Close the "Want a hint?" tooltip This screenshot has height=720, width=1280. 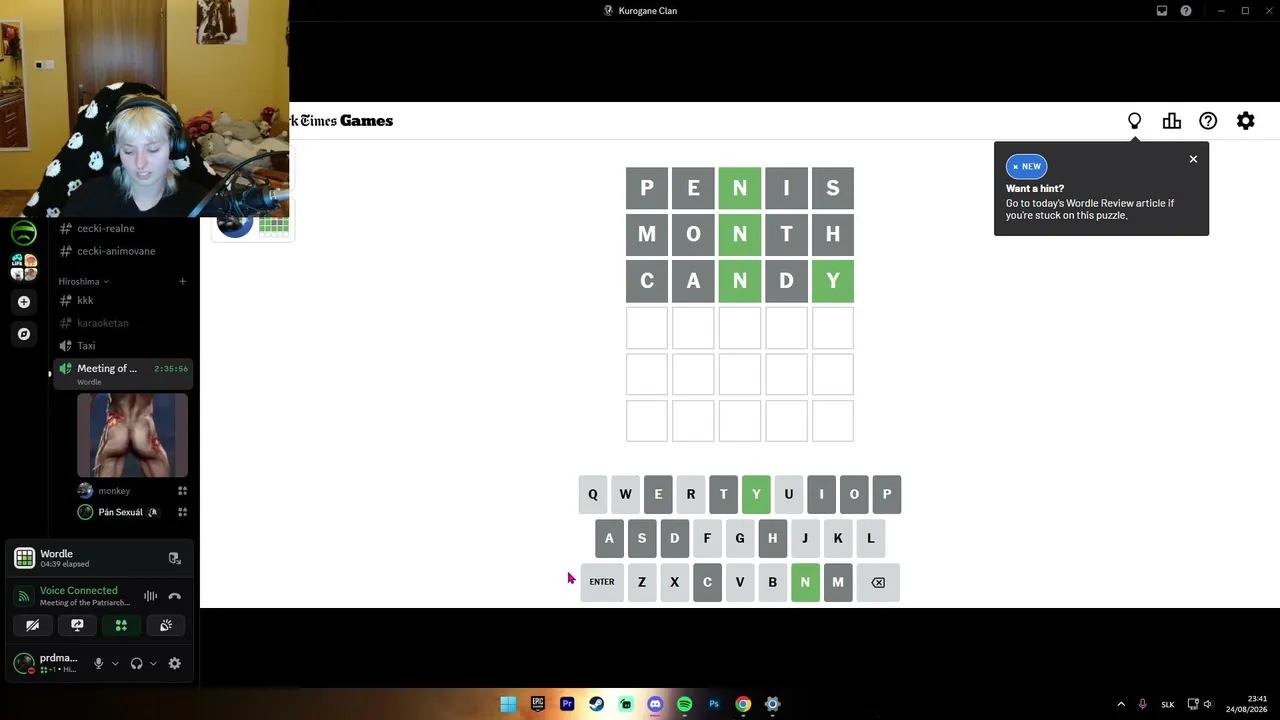click(x=1193, y=159)
